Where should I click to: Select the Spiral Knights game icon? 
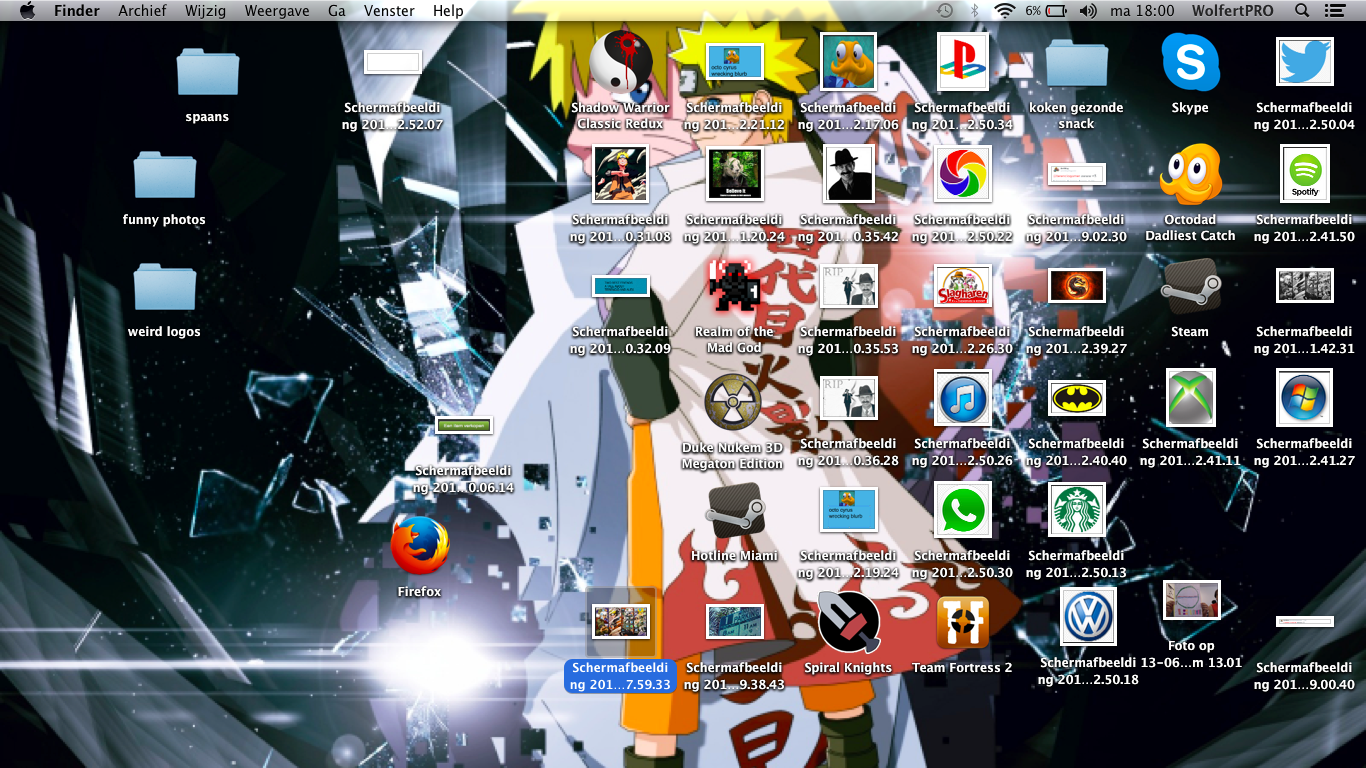[x=848, y=622]
